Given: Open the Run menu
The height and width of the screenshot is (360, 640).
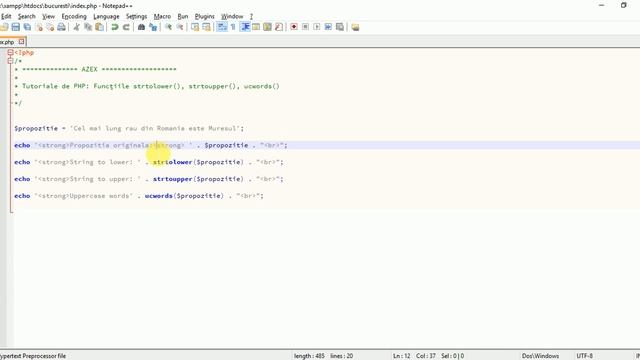Looking at the screenshot, I should pos(183,16).
